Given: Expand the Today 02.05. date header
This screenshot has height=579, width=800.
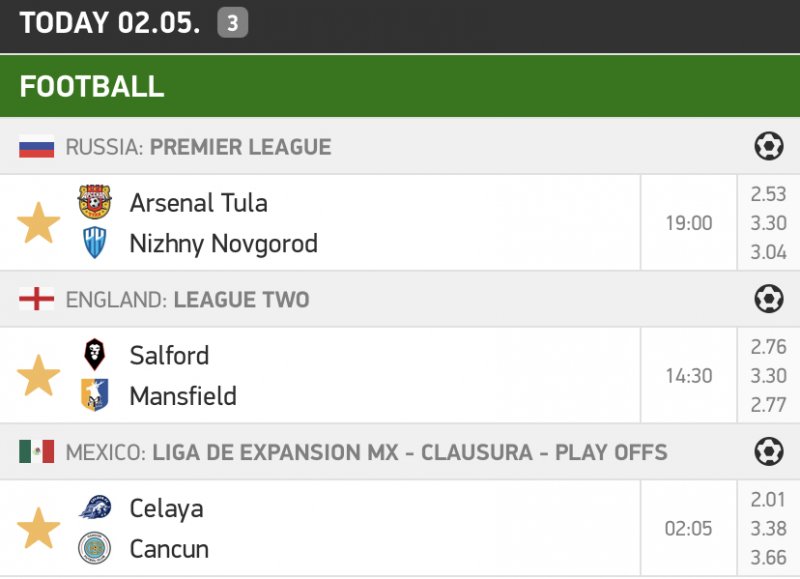Looking at the screenshot, I should click(110, 23).
